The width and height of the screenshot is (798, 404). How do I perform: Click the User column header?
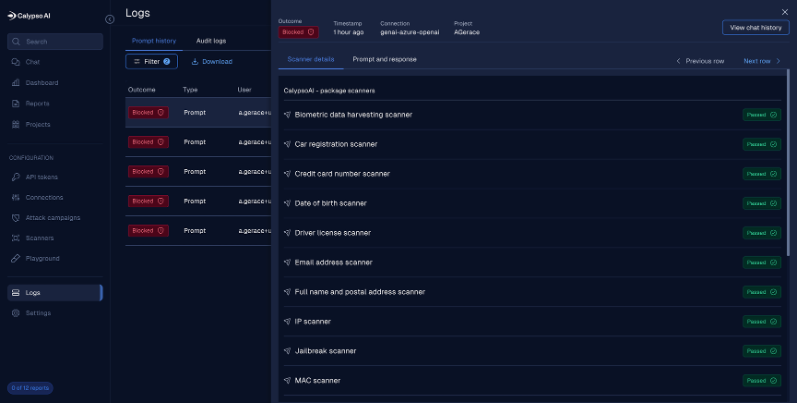point(244,90)
